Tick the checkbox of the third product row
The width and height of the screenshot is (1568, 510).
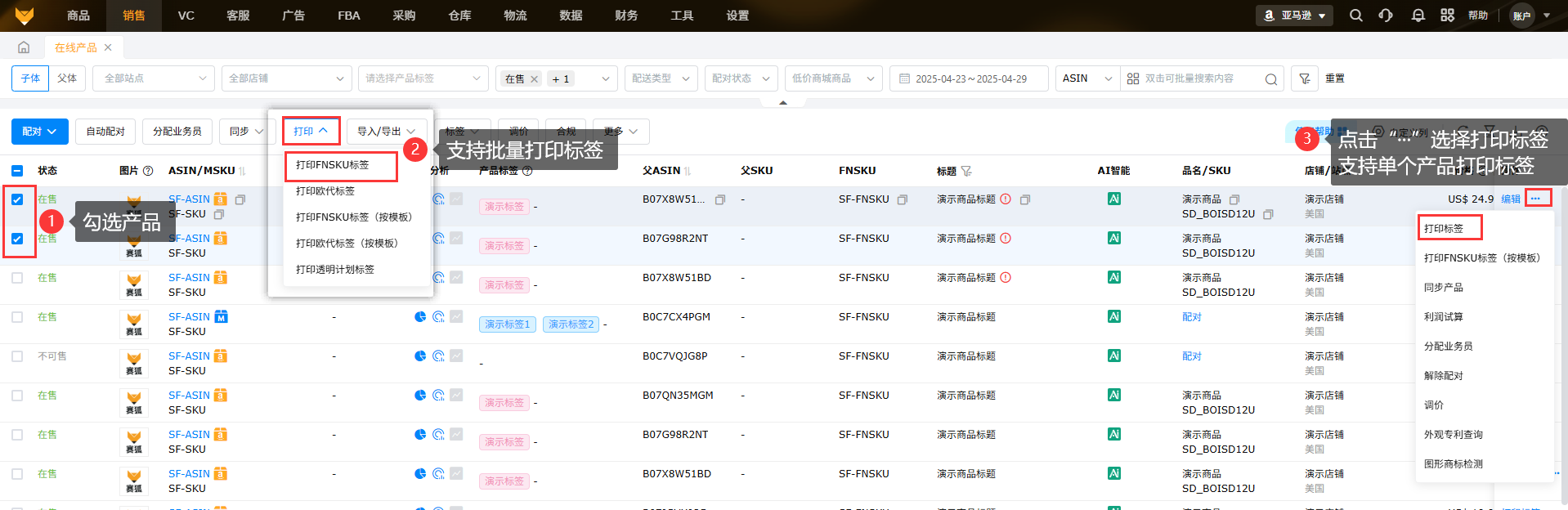point(17,278)
